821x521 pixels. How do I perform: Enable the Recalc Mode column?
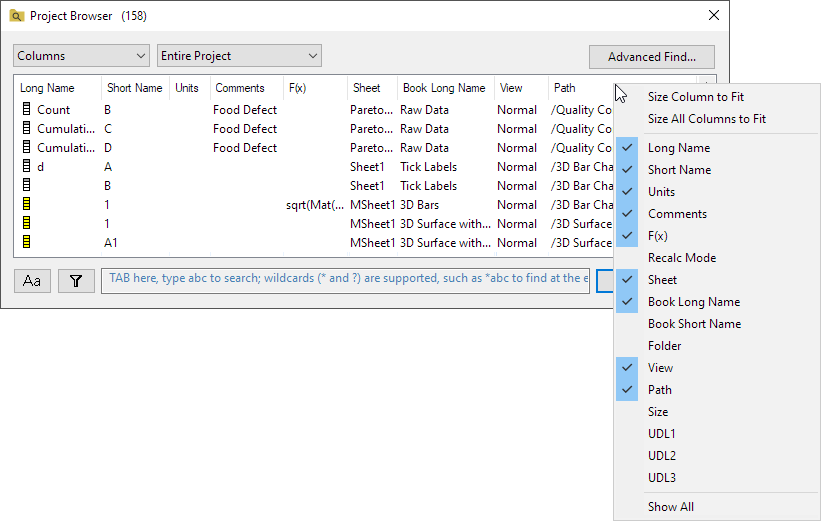681,258
